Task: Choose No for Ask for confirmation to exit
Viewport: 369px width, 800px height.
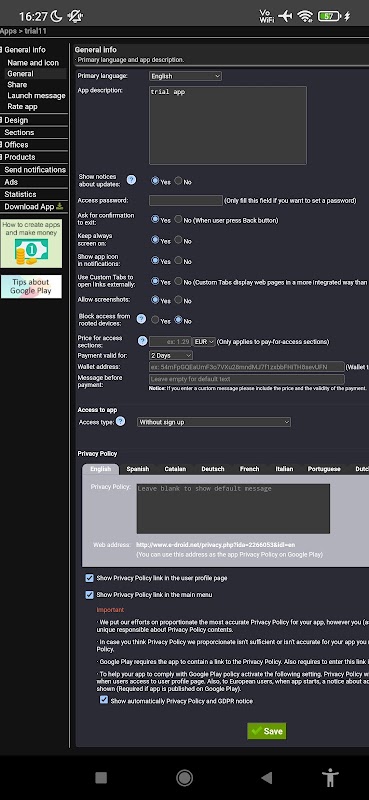Action: click(178, 219)
